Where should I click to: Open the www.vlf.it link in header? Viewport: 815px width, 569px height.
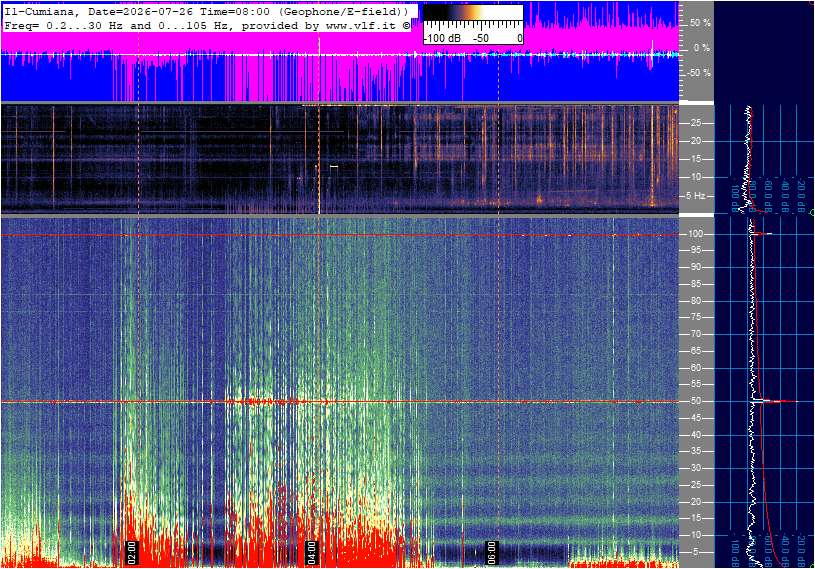click(x=362, y=25)
